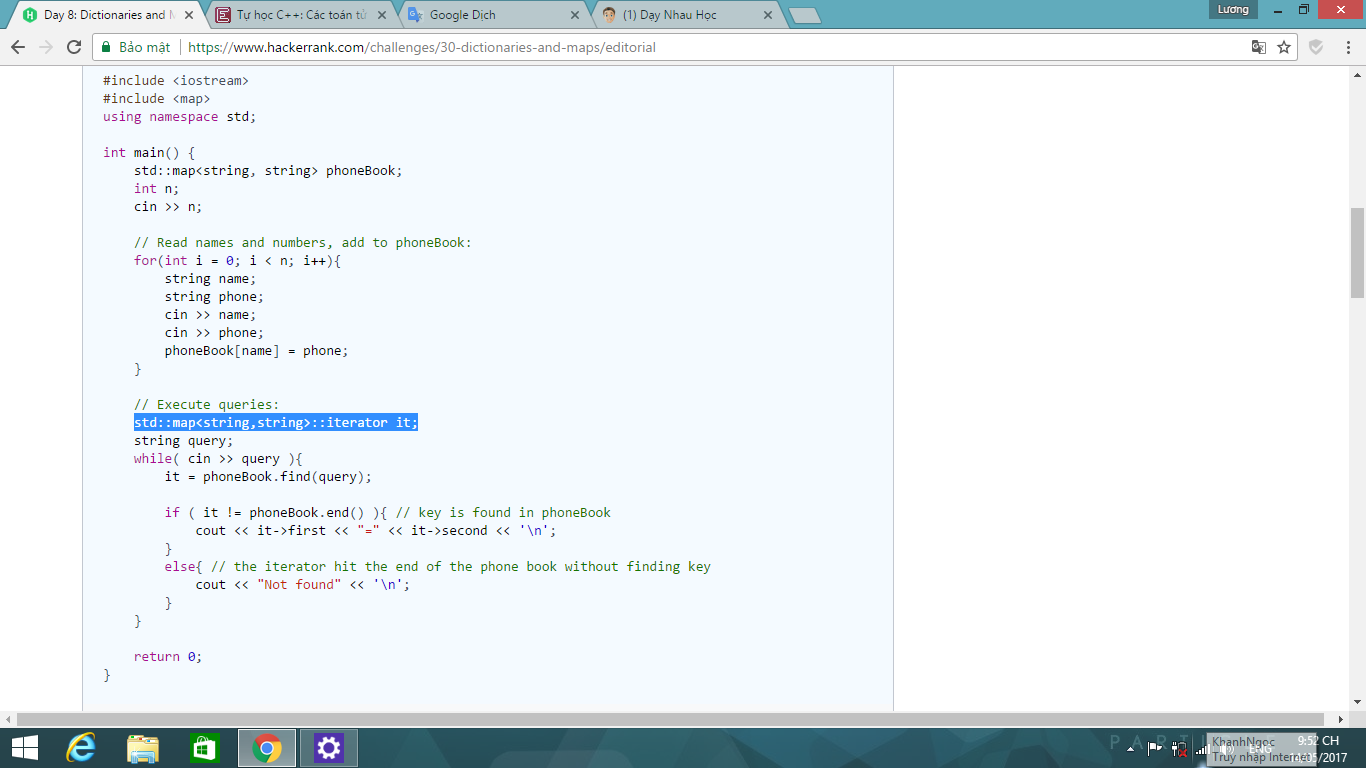Click the browser reload button

(74, 47)
